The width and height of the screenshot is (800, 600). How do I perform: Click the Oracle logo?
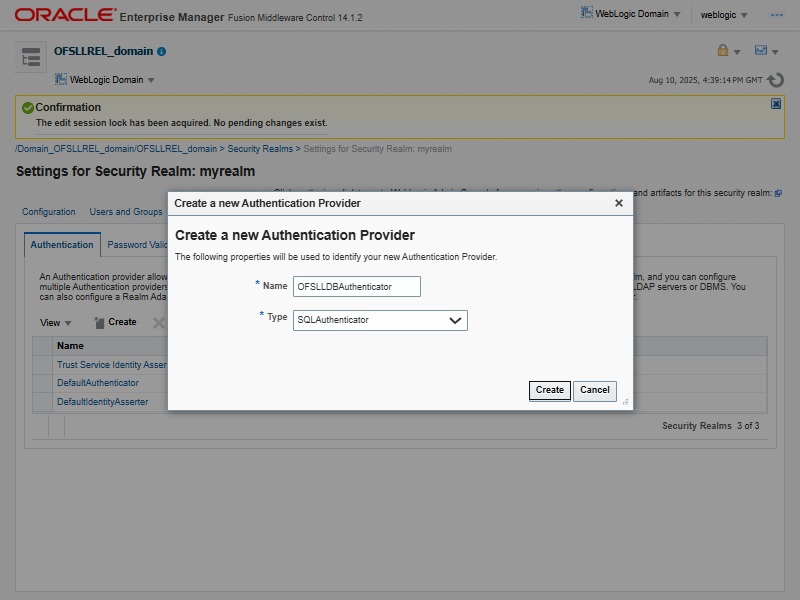65,15
